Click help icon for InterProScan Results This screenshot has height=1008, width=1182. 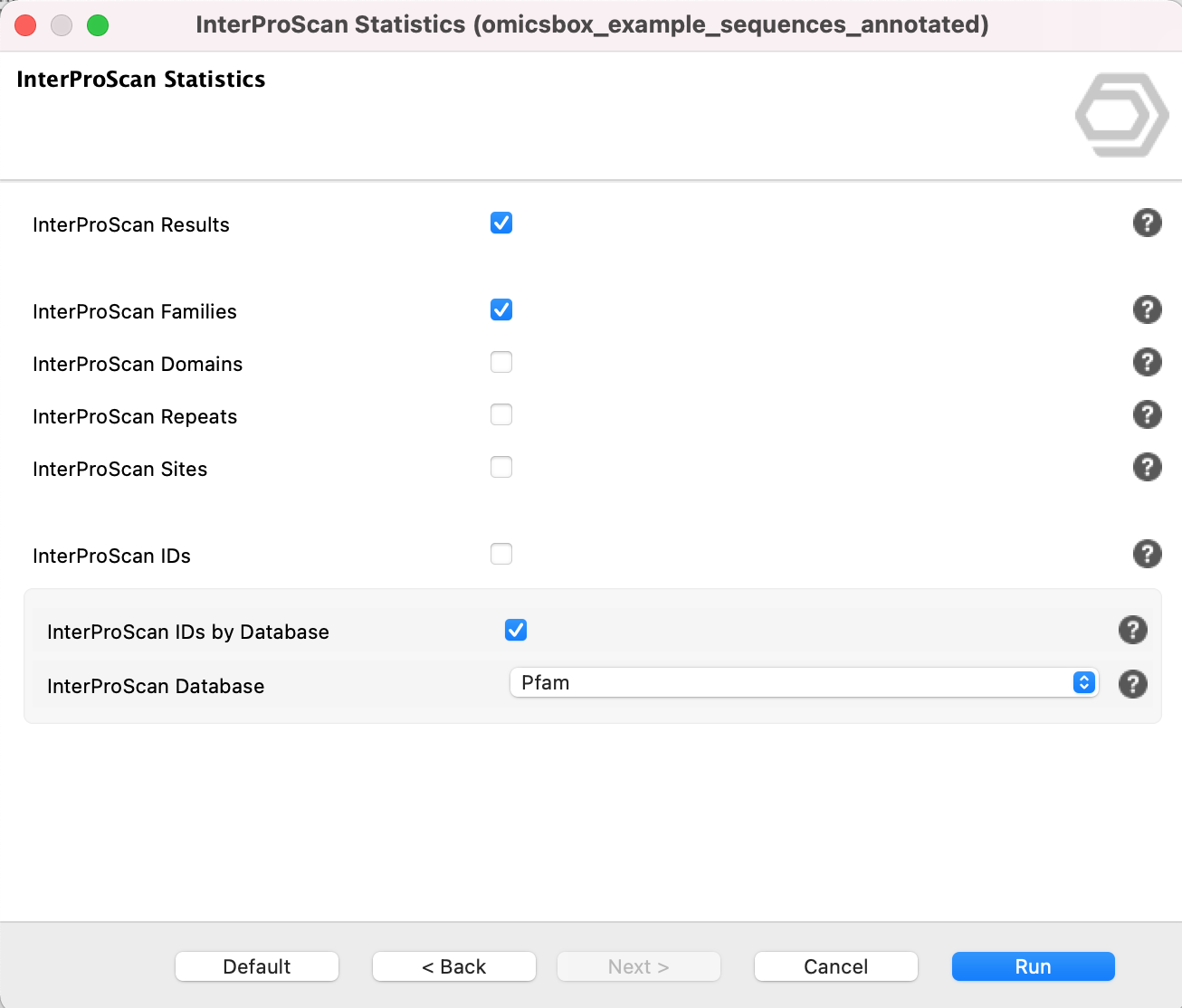tap(1147, 223)
